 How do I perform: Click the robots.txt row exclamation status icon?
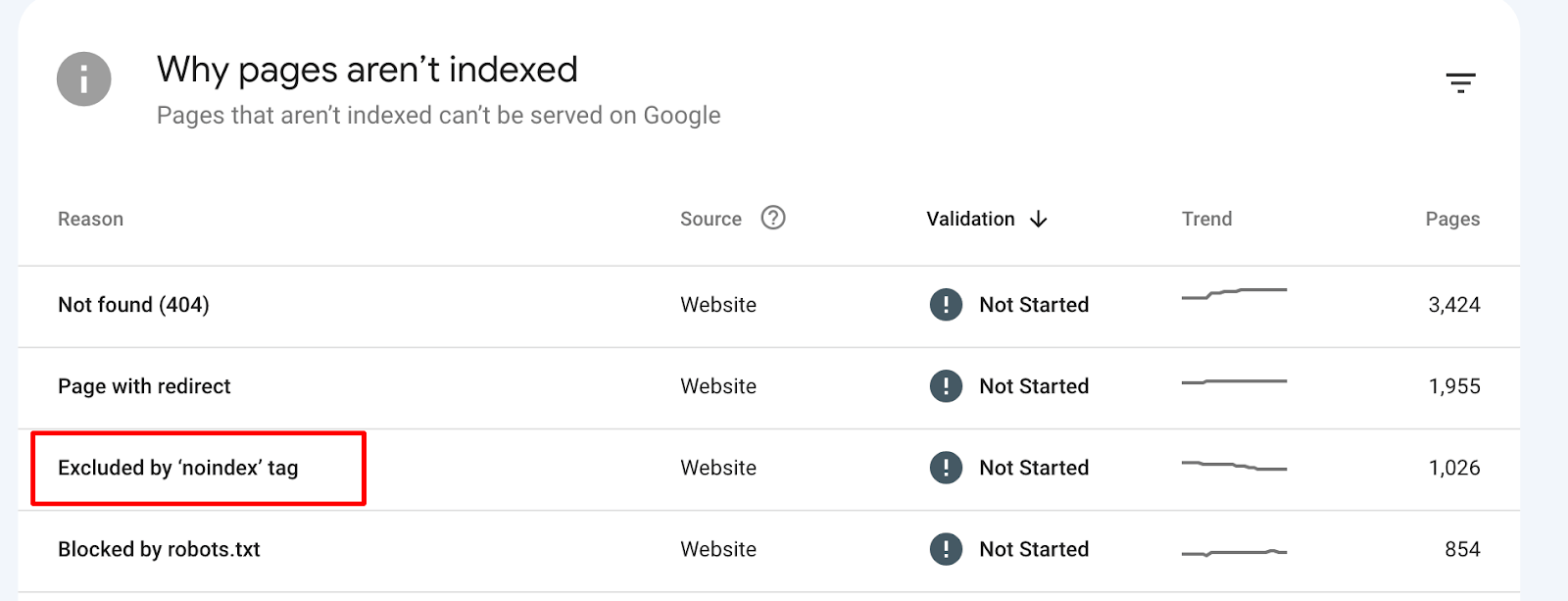point(946,549)
